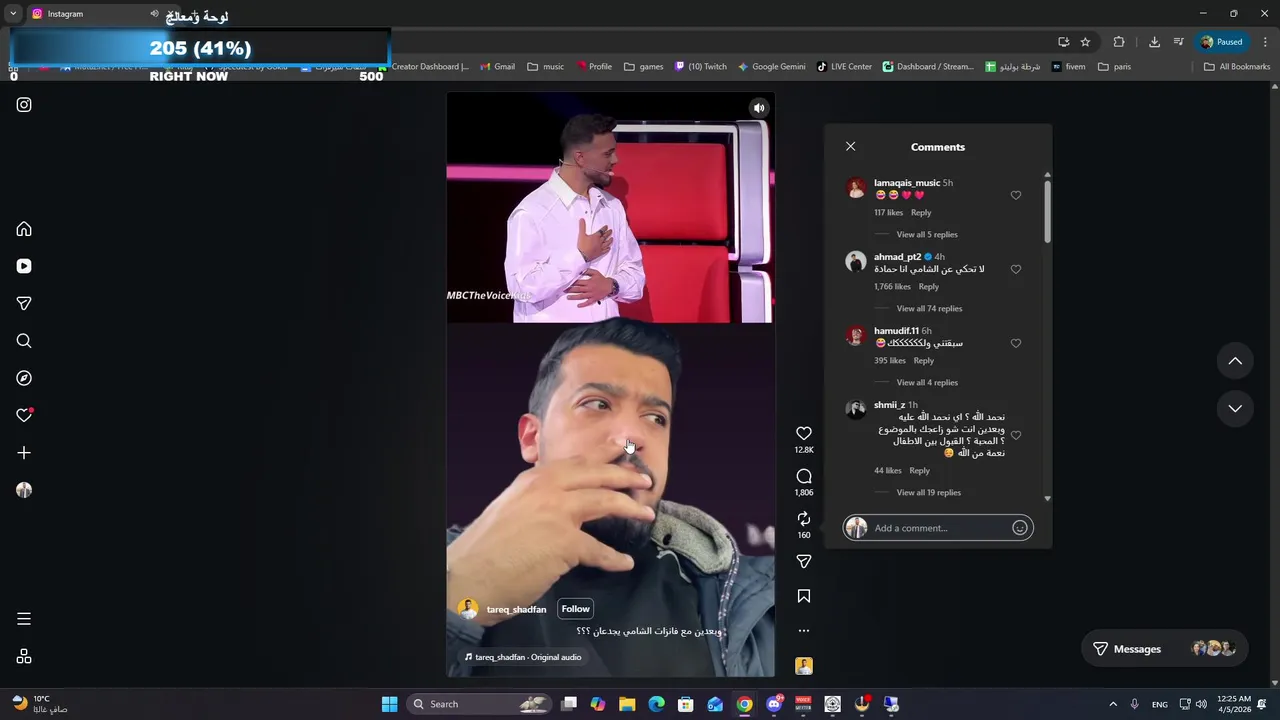Screen dimensions: 1280x720
Task: Like lamaqais_music's comment
Action: (x=1016, y=195)
